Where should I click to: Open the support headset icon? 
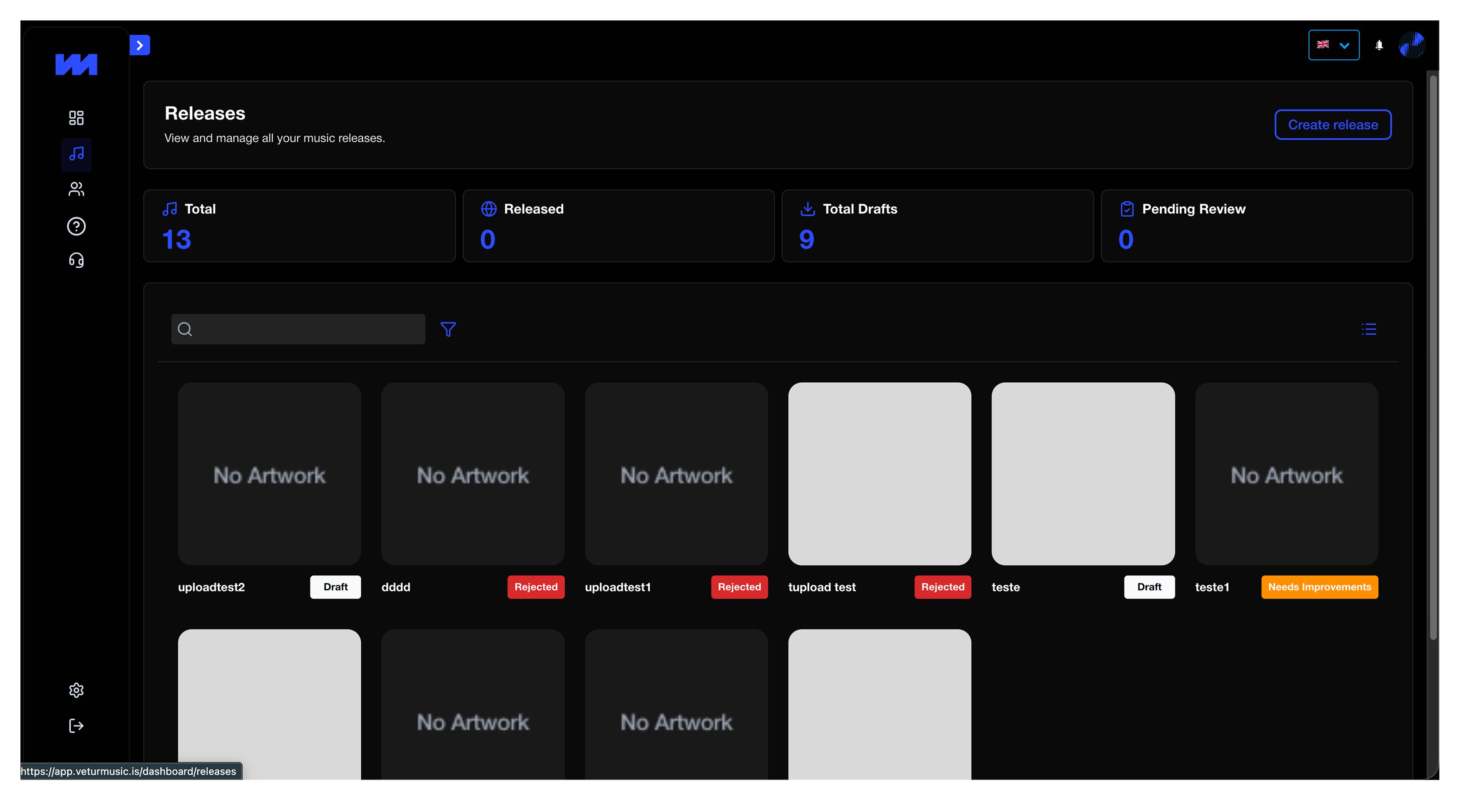point(76,260)
